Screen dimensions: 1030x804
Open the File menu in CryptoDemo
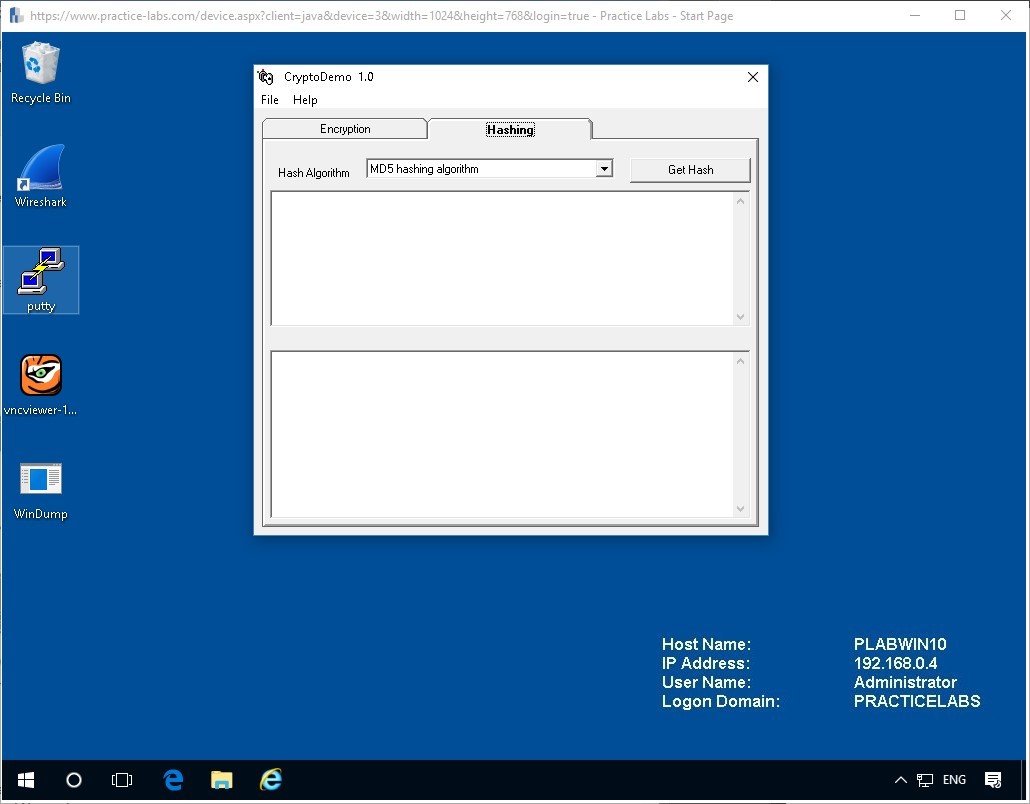268,100
